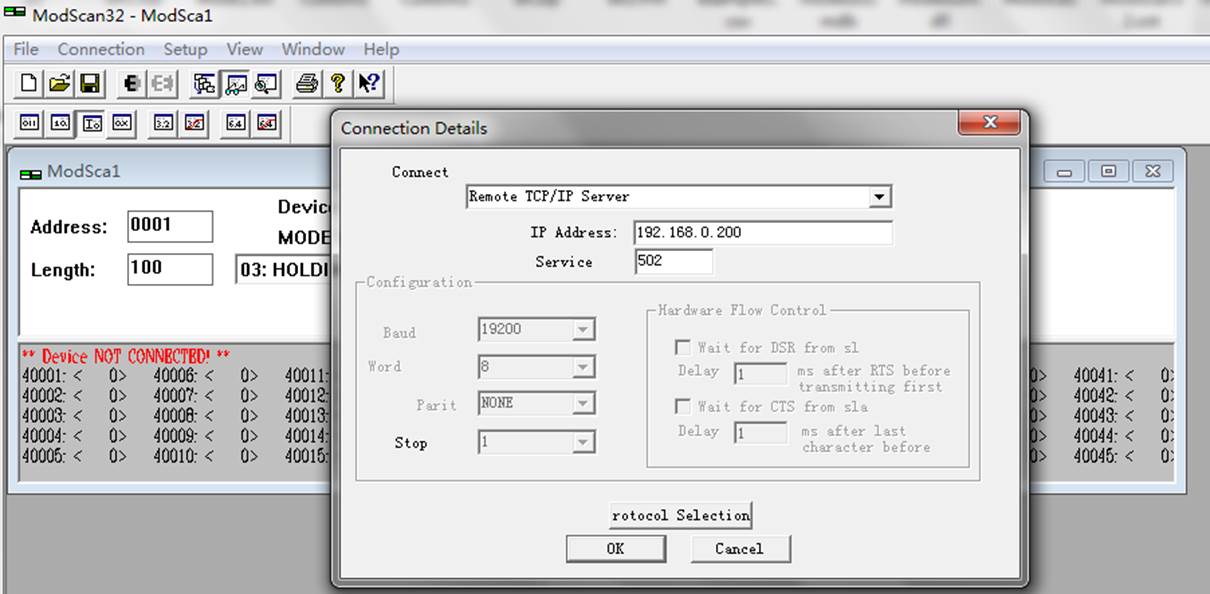Click the IP Address input field
This screenshot has width=1210, height=594.
(763, 232)
